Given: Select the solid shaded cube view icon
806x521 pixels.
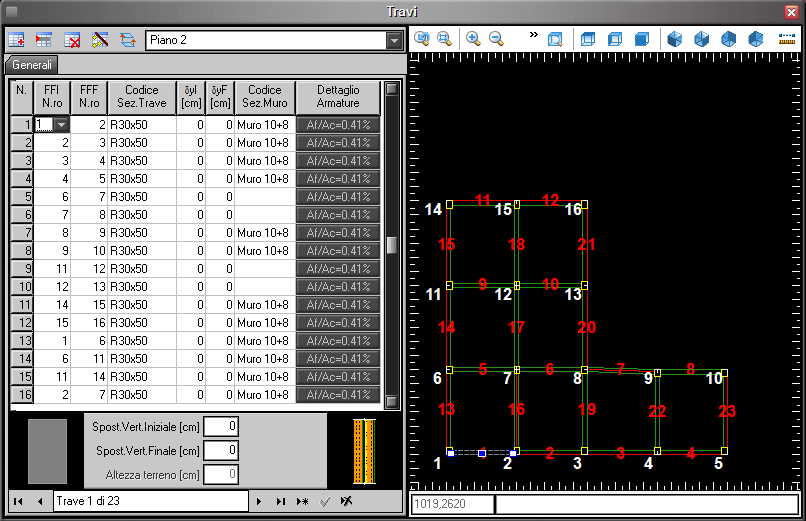Looking at the screenshot, I should (642, 40).
